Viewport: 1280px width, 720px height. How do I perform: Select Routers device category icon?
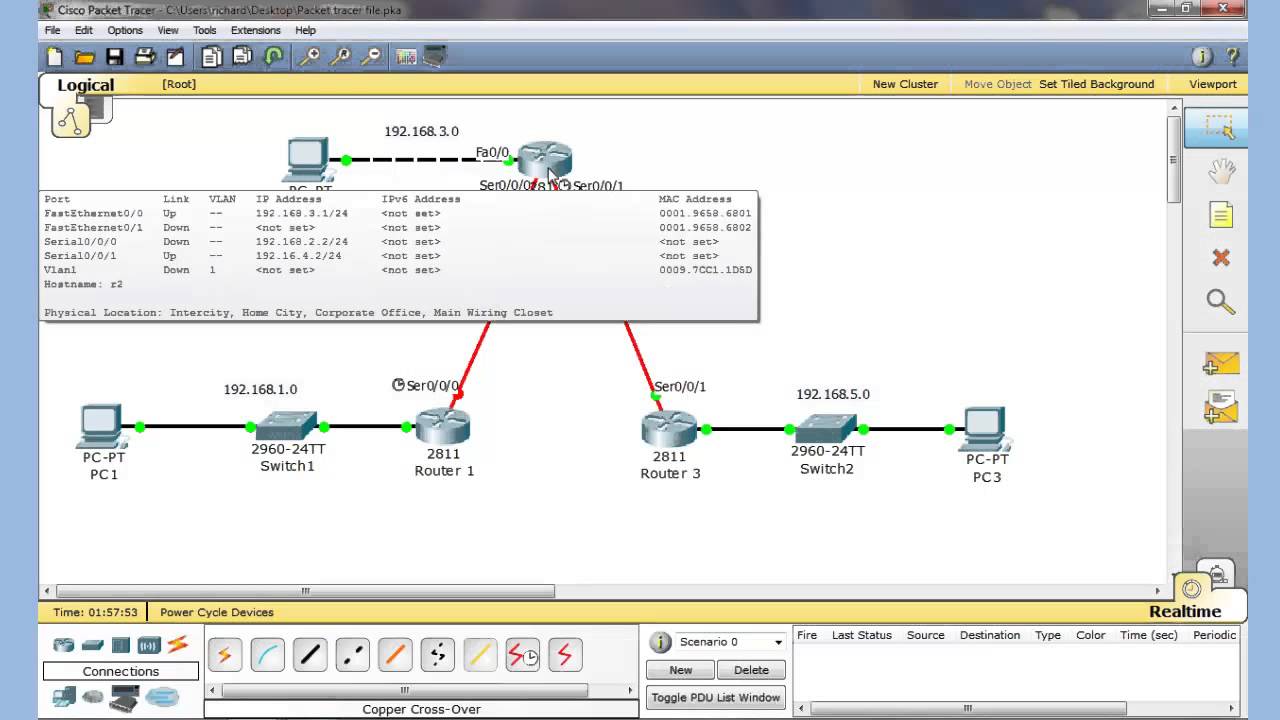coord(64,645)
